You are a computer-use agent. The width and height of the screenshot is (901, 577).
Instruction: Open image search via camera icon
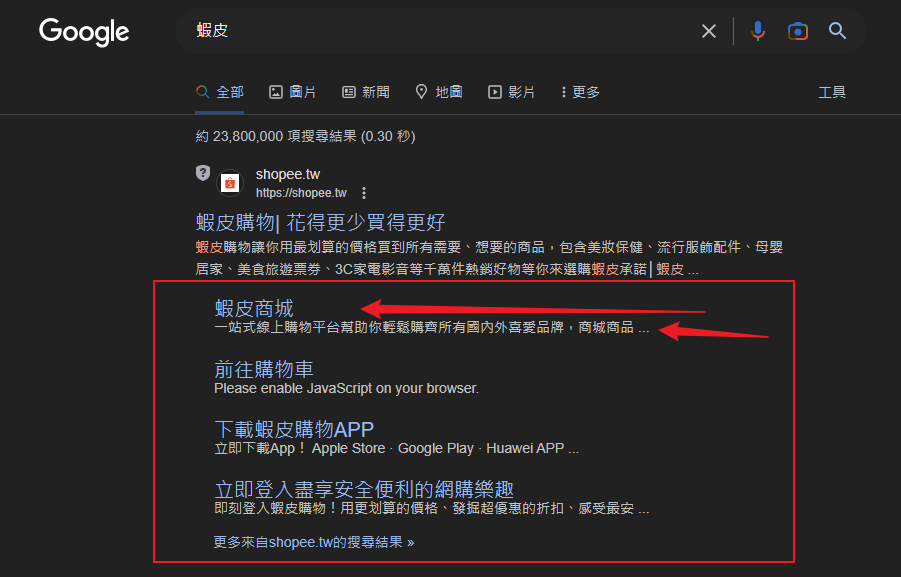pyautogui.click(x=798, y=31)
